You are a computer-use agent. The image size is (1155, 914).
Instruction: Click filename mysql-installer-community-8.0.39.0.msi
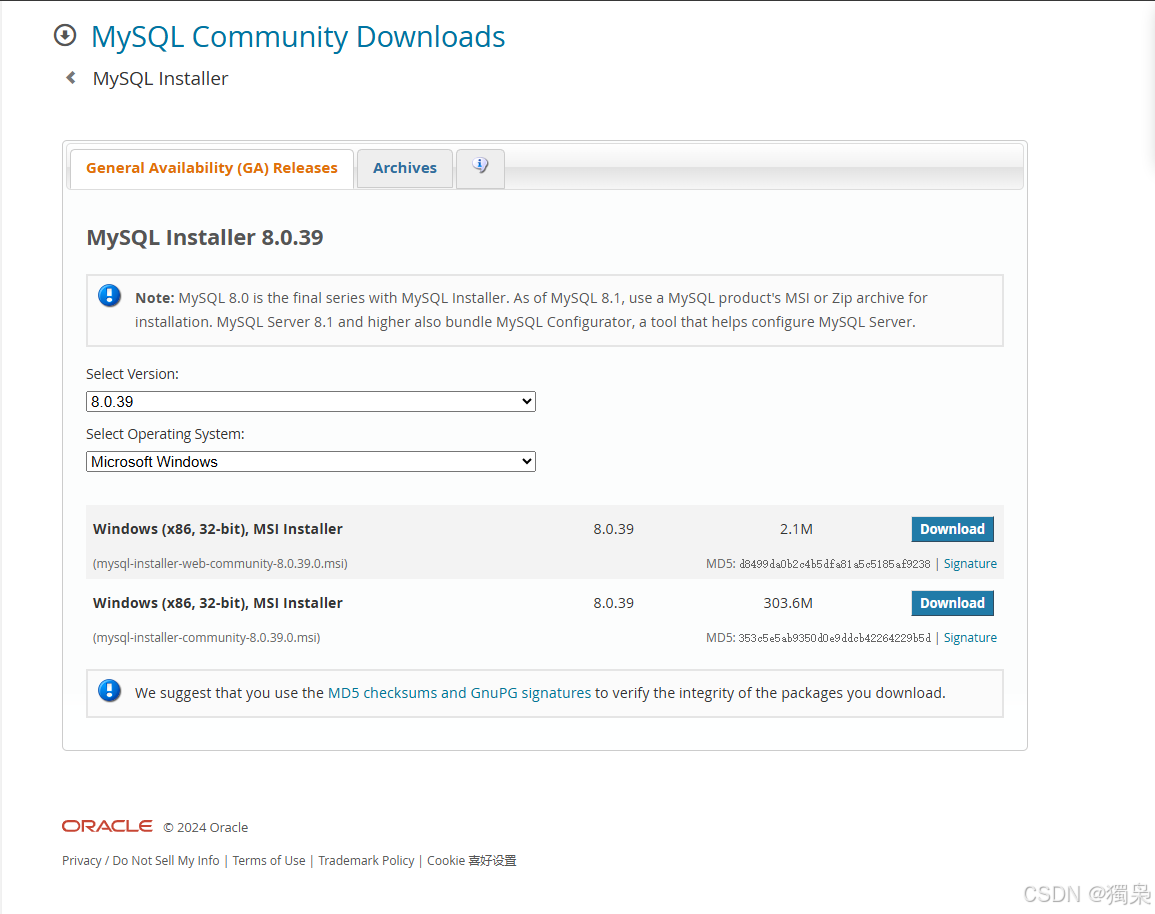pyautogui.click(x=206, y=638)
